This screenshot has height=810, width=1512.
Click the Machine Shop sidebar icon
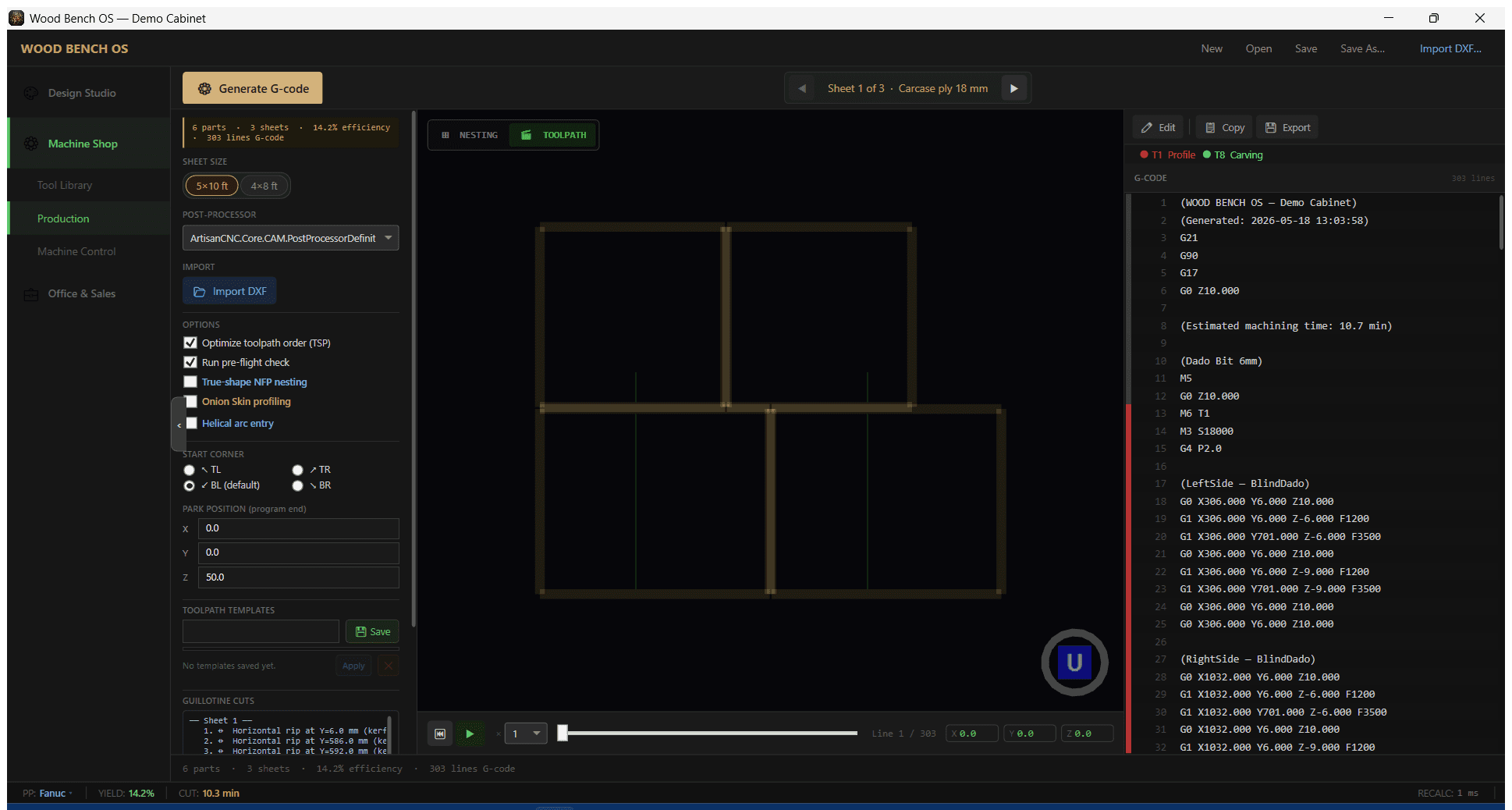[31, 144]
